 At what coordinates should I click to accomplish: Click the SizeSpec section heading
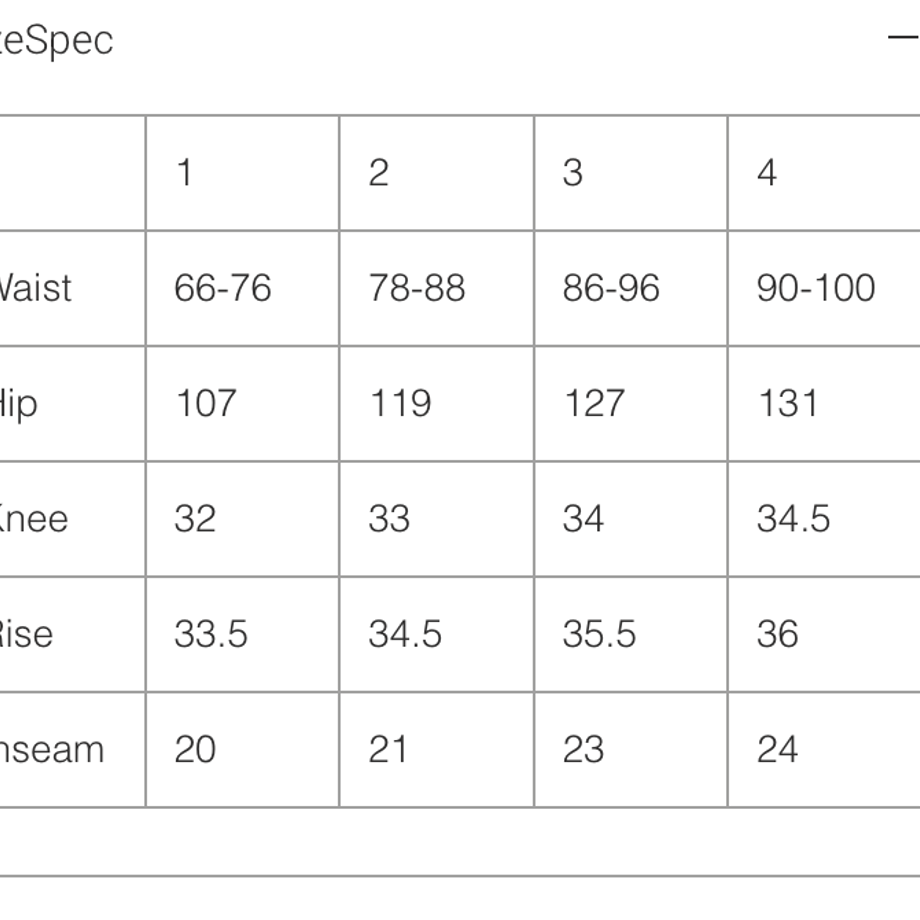tap(56, 41)
